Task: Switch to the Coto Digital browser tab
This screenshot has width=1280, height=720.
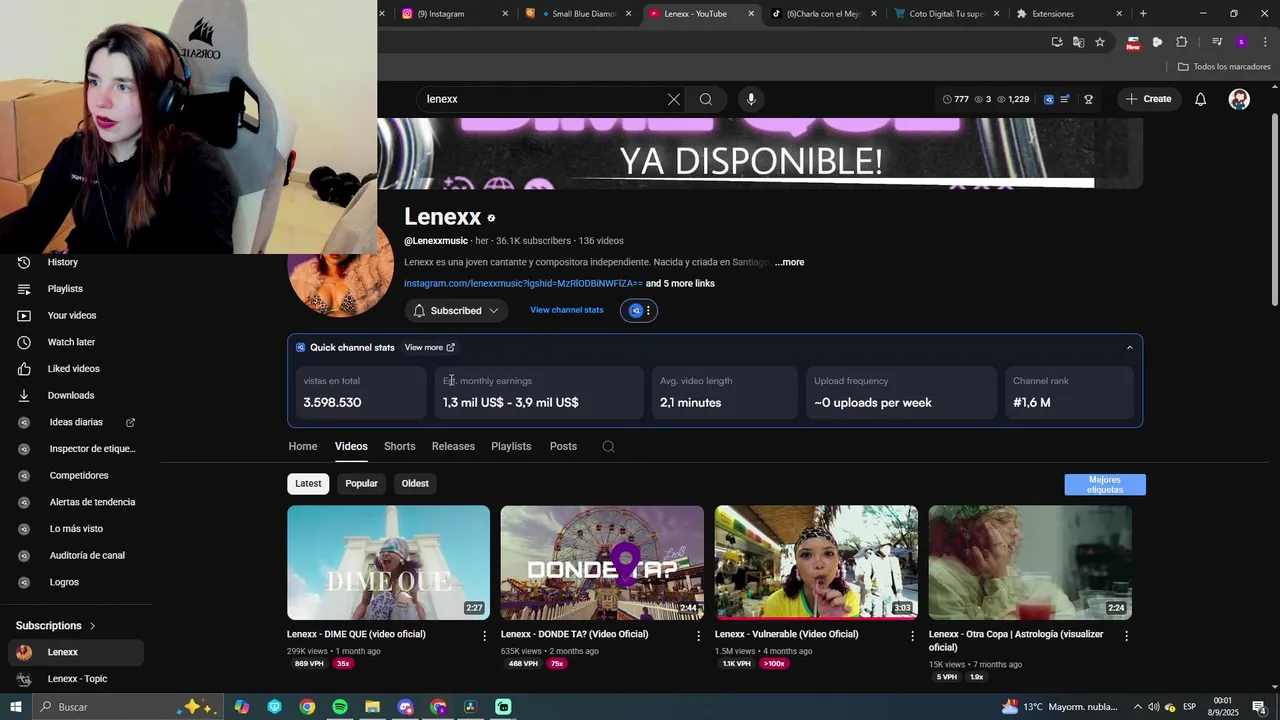Action: (x=945, y=14)
